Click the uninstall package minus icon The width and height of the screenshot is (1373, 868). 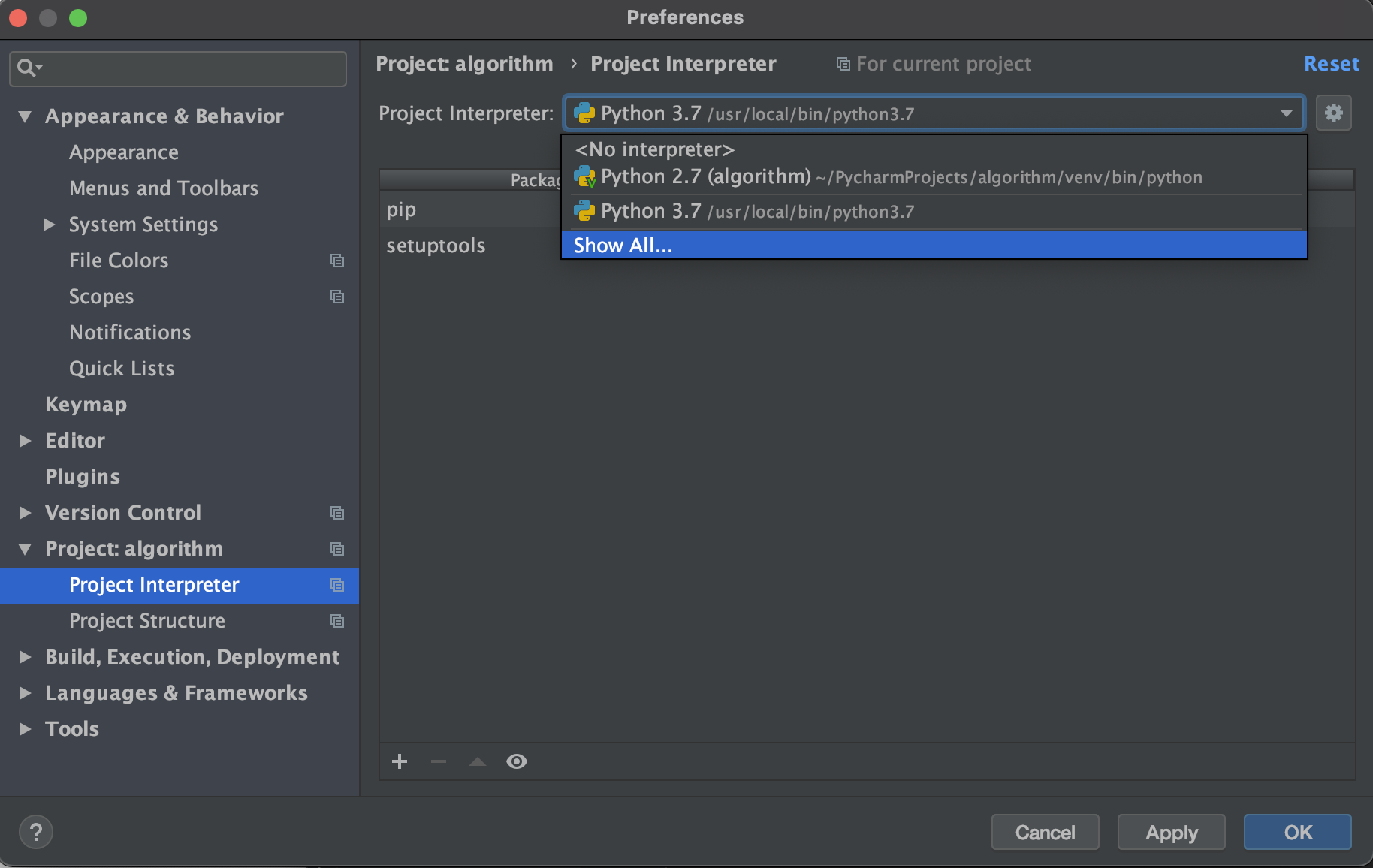click(x=439, y=761)
